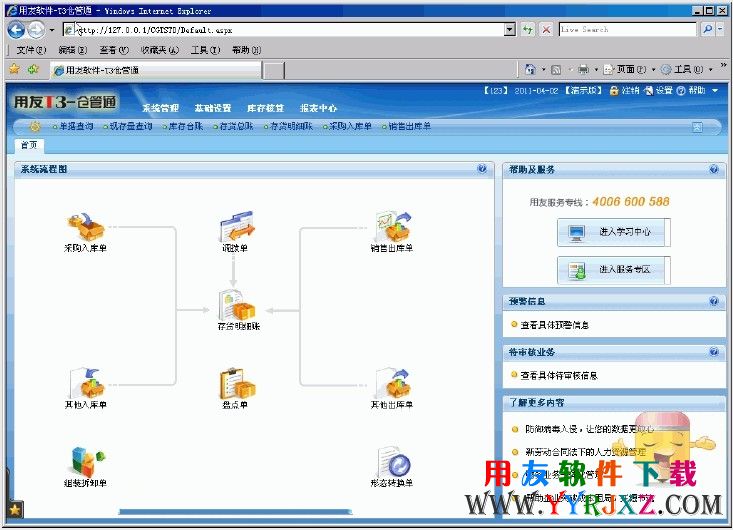
Task: Open the 工具(O) command bar dropdown
Action: 687,70
